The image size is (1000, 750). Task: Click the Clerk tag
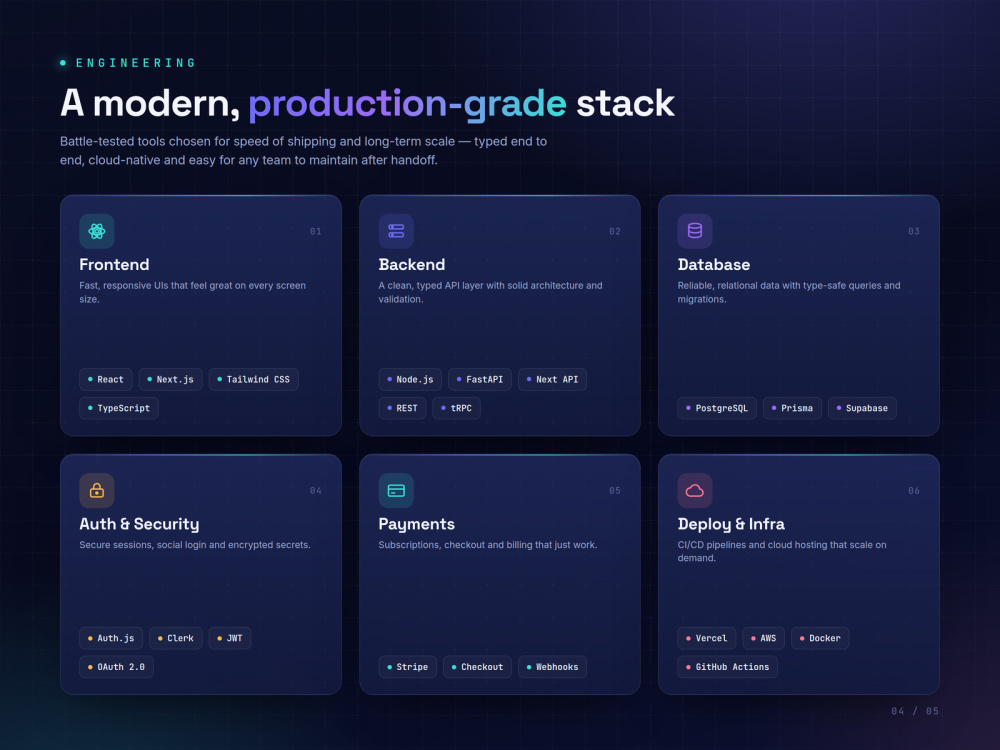[x=175, y=638]
